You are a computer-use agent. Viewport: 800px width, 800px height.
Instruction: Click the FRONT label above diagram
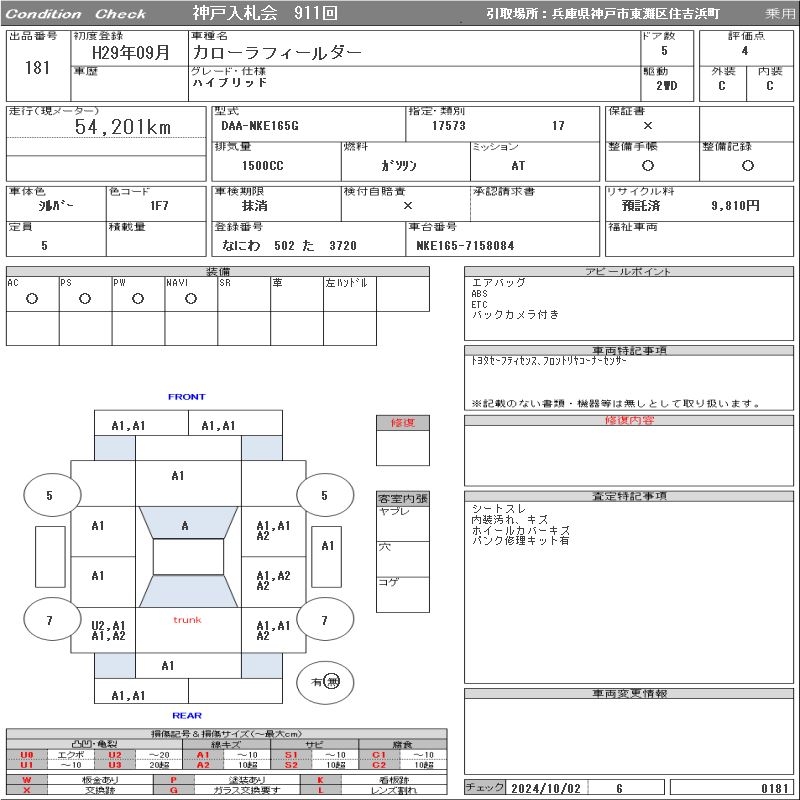187,397
